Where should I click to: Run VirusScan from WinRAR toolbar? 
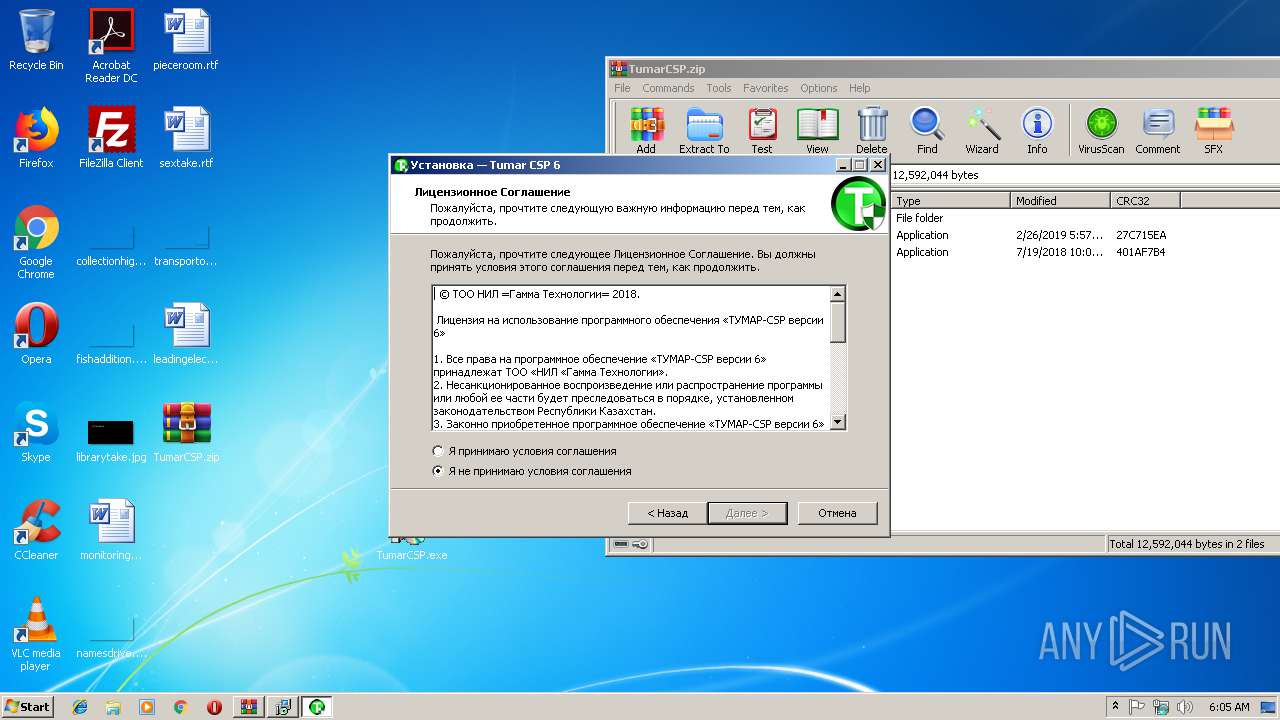[x=1101, y=131]
